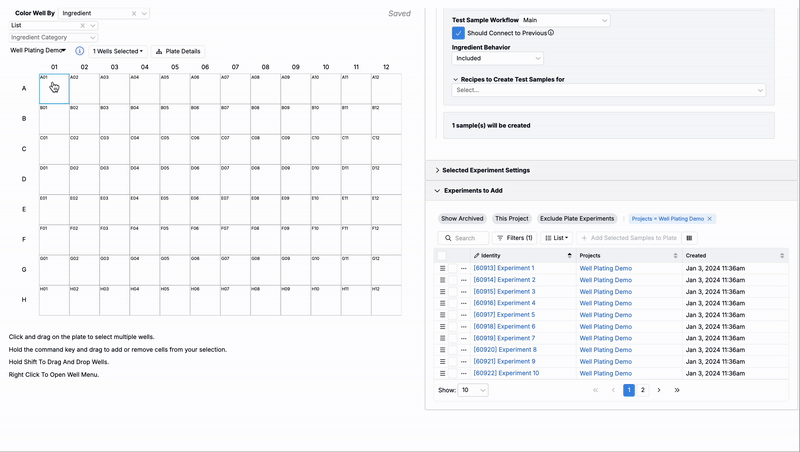800x452 pixels.
Task: Grab the drag handle icon for Experiment 5
Action: (443, 315)
